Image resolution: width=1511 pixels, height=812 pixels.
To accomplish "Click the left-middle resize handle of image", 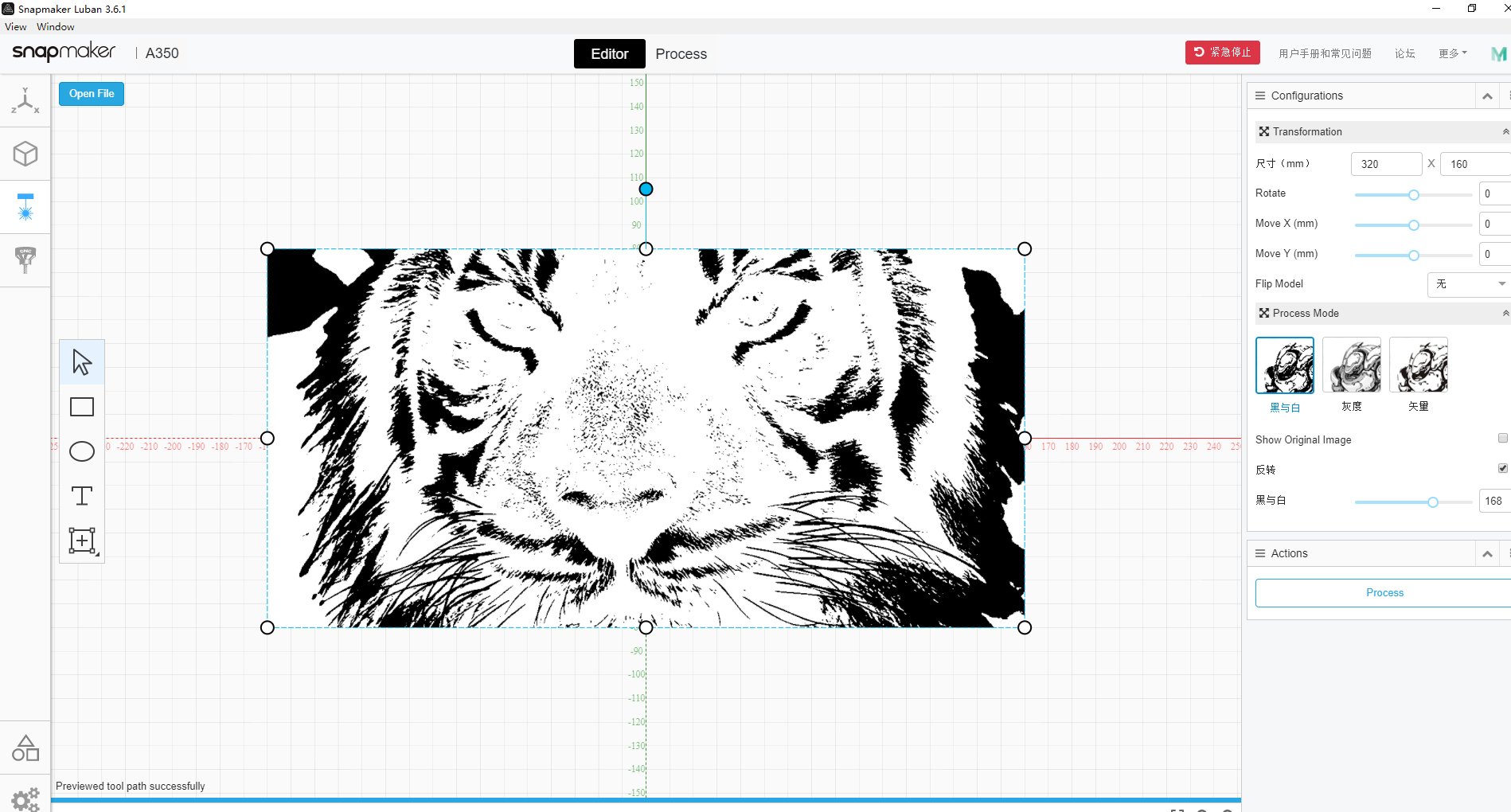I will click(x=267, y=438).
